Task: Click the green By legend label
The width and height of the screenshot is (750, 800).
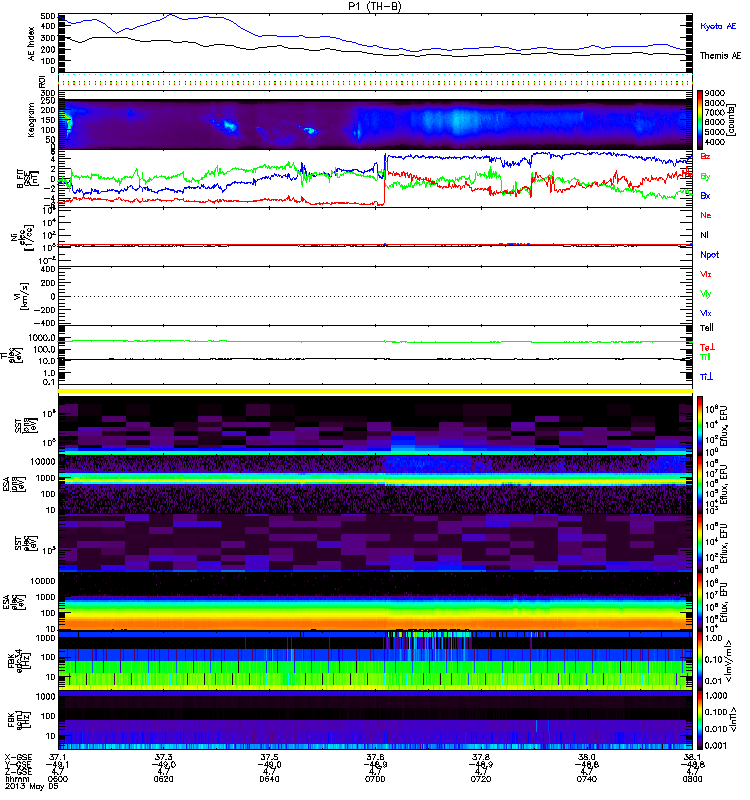Action: (x=705, y=177)
